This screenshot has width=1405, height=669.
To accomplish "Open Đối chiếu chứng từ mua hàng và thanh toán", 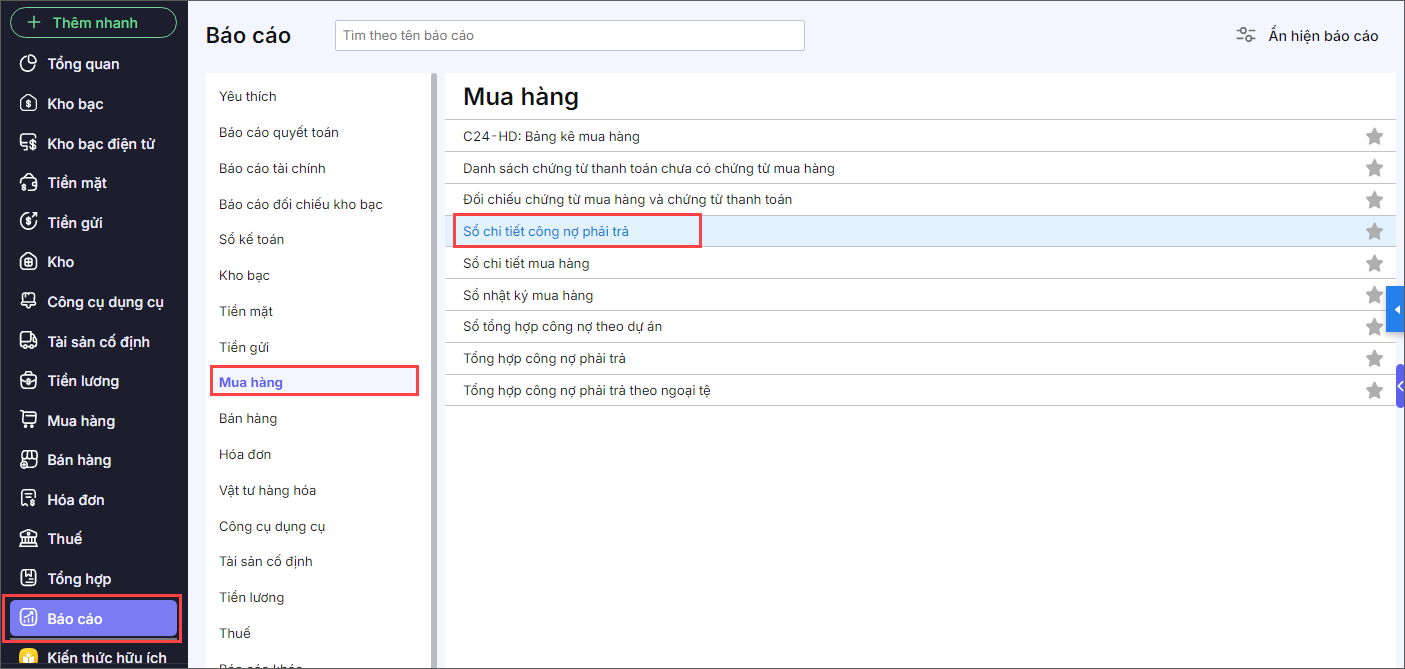I will click(x=627, y=199).
